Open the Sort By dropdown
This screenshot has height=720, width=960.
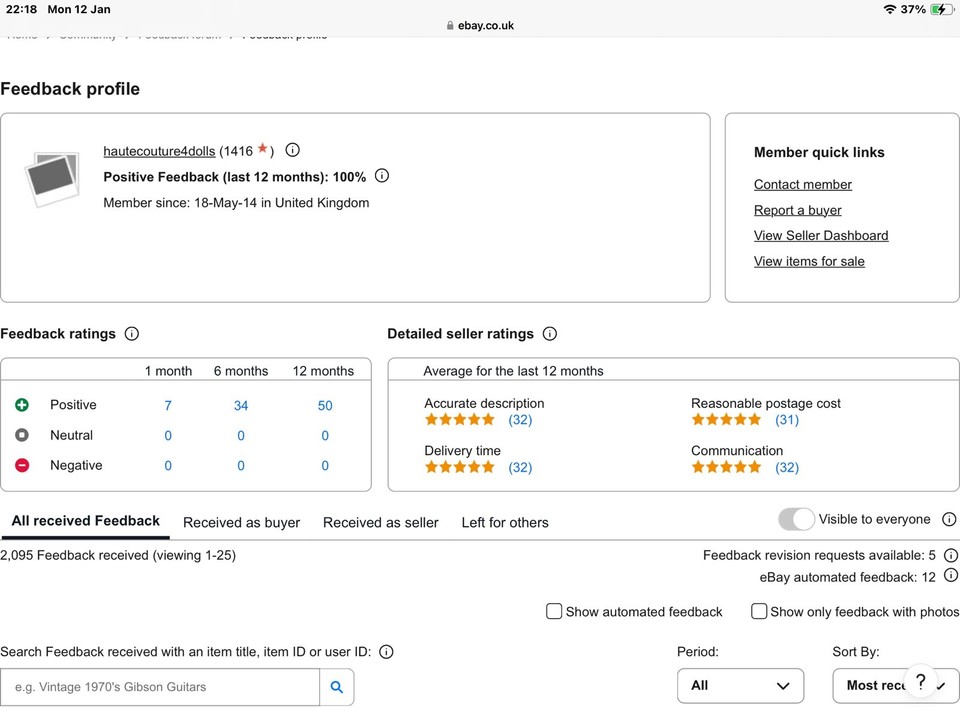coord(880,686)
